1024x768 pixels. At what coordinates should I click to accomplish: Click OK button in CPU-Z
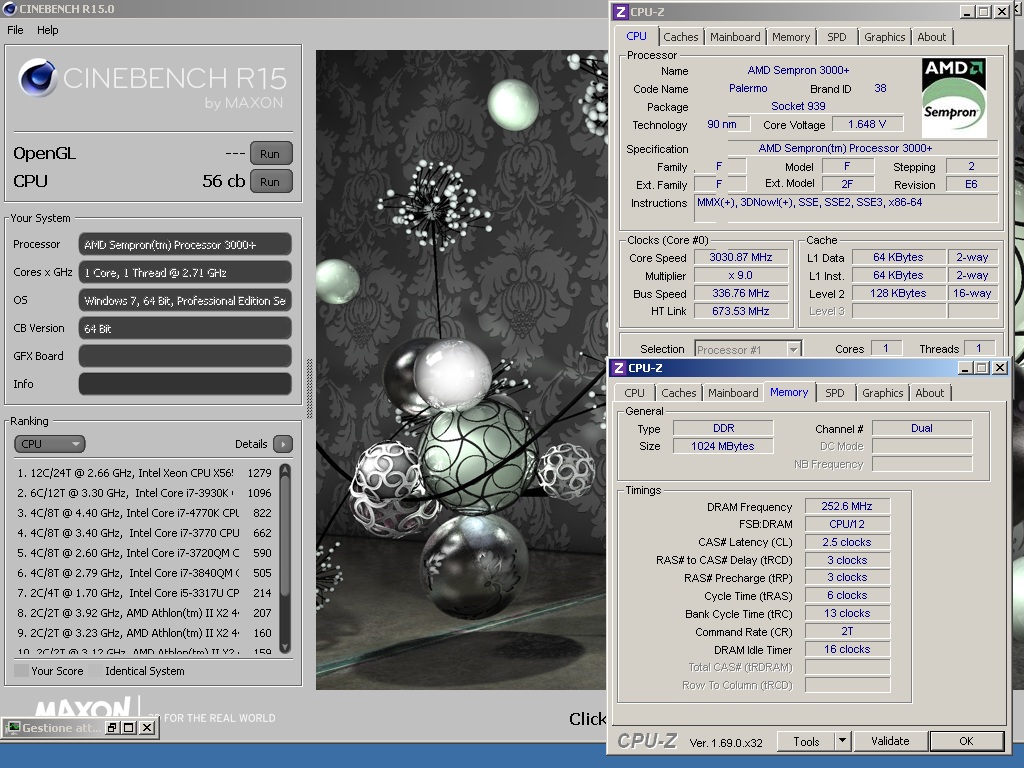[967, 741]
